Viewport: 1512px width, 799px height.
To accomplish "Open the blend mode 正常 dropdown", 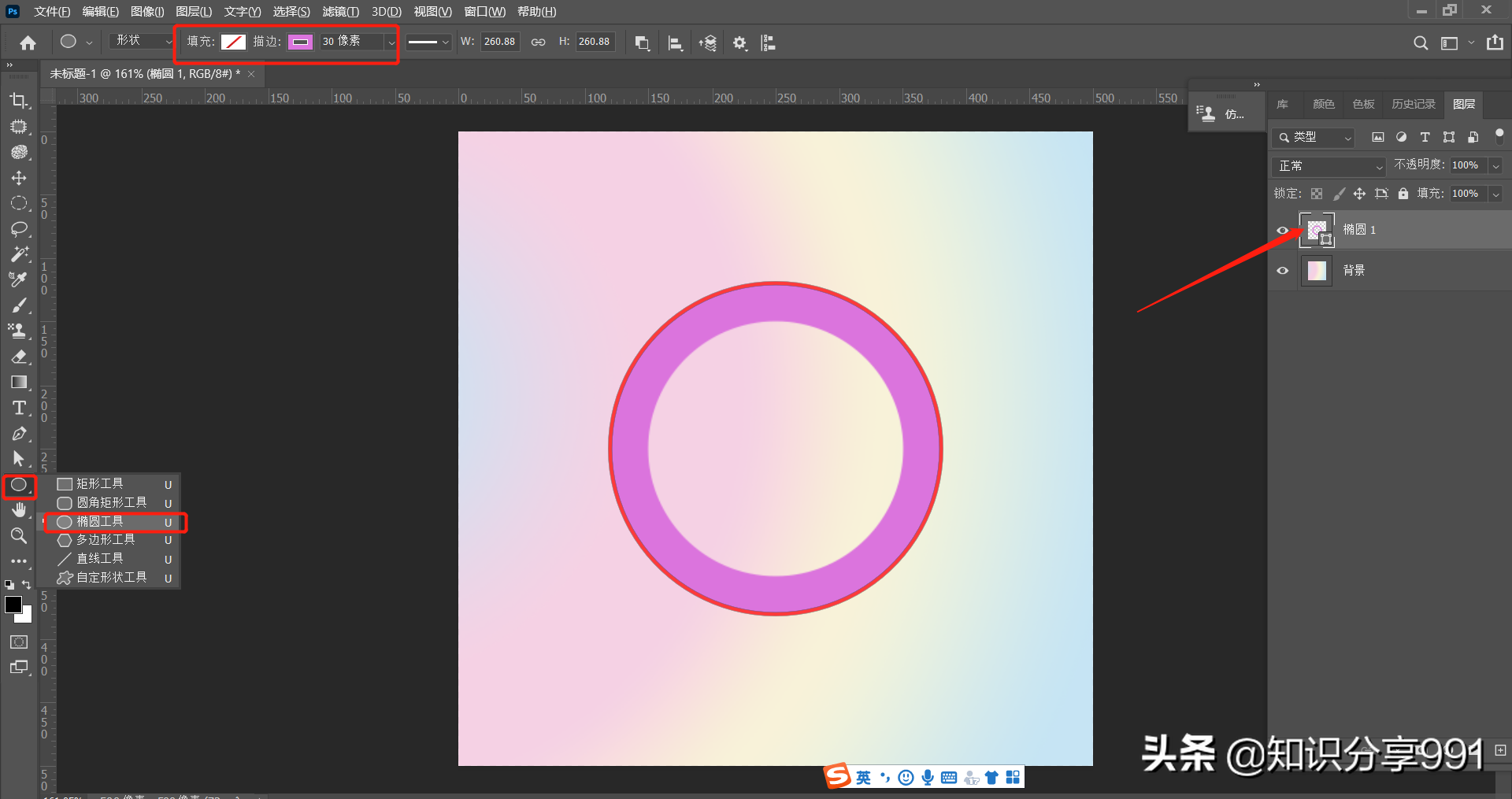I will pyautogui.click(x=1329, y=166).
